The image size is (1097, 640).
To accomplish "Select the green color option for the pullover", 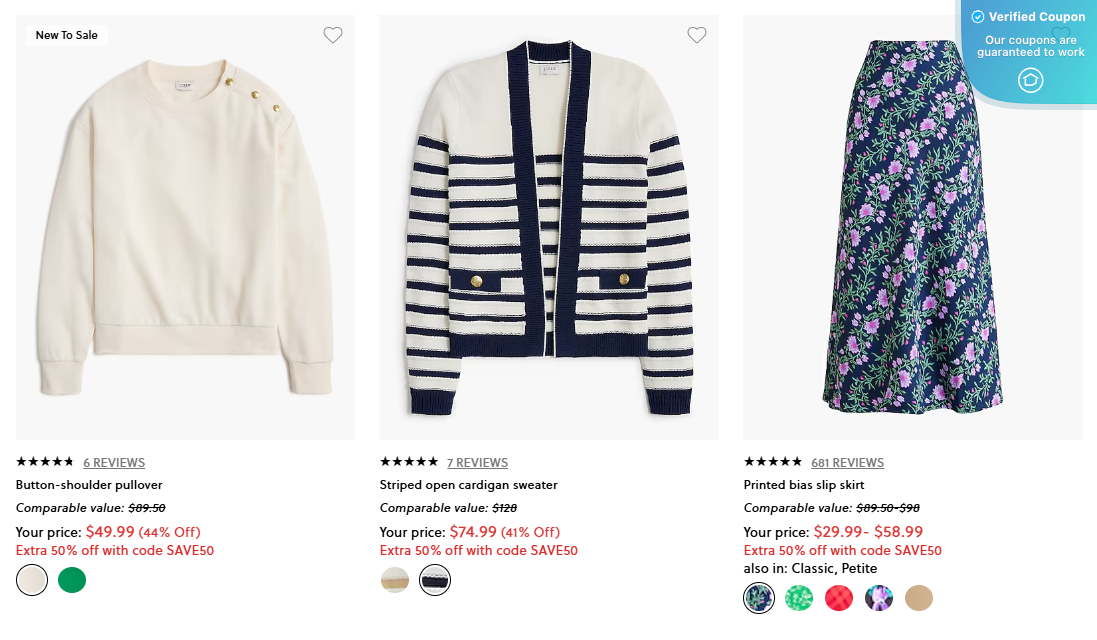I will point(71,579).
